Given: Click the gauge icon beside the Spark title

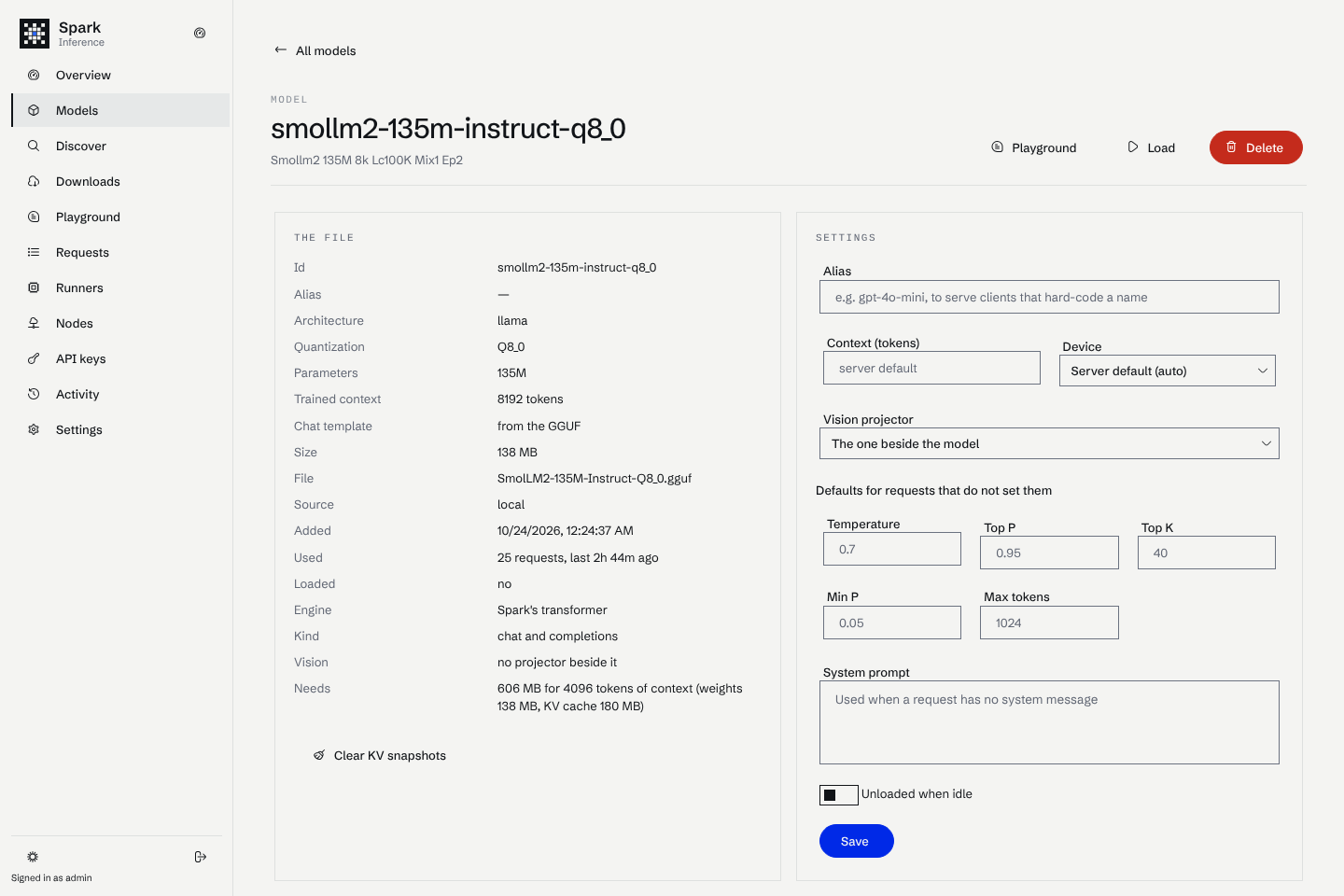Looking at the screenshot, I should pos(200,33).
